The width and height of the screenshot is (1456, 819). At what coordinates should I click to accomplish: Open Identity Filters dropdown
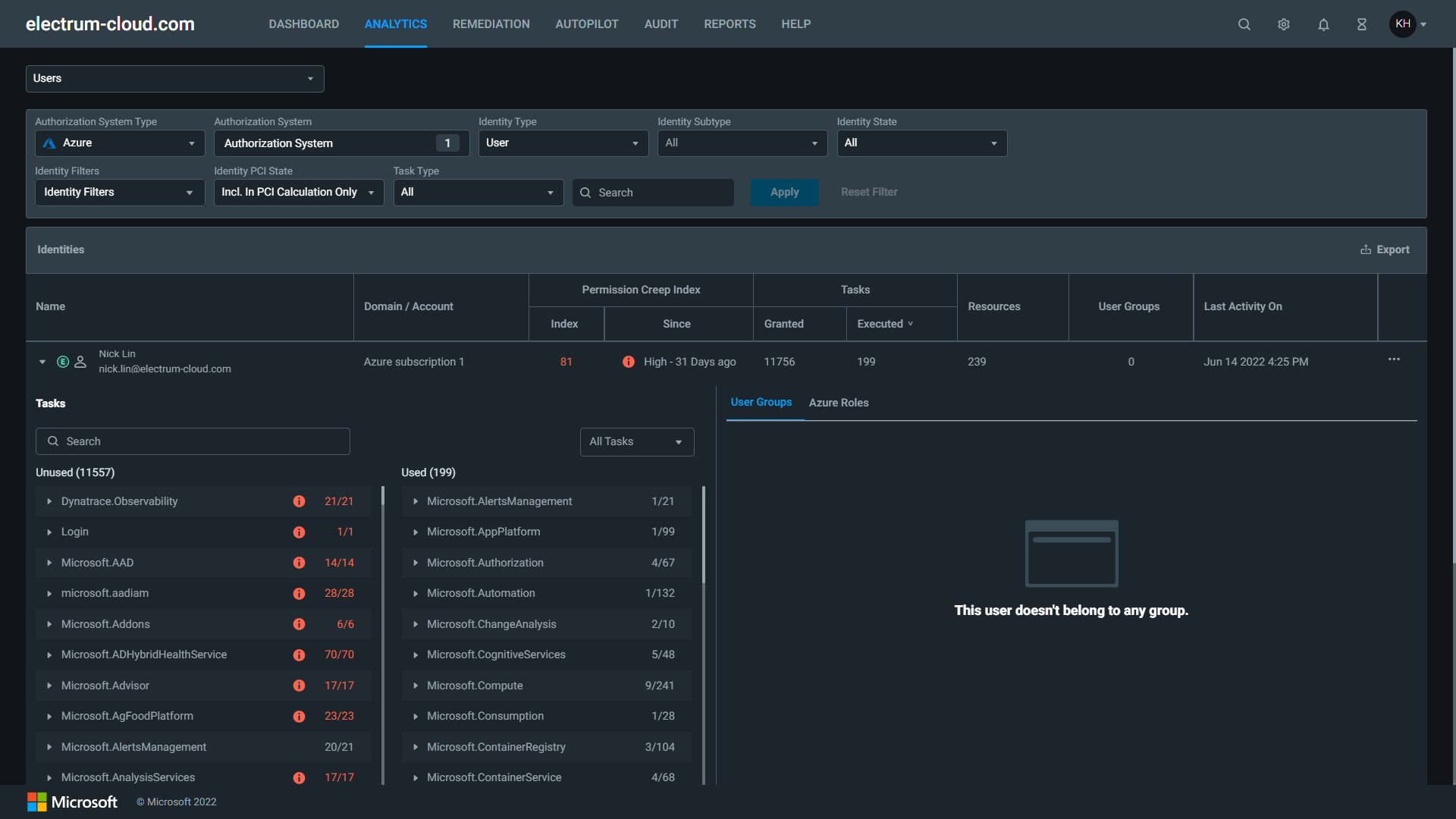[120, 193]
